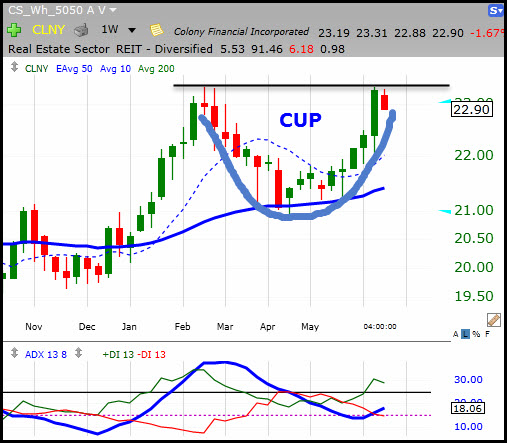The image size is (507, 443).
Task: Click the 30.00 ADX axis label
Action: click(x=468, y=380)
